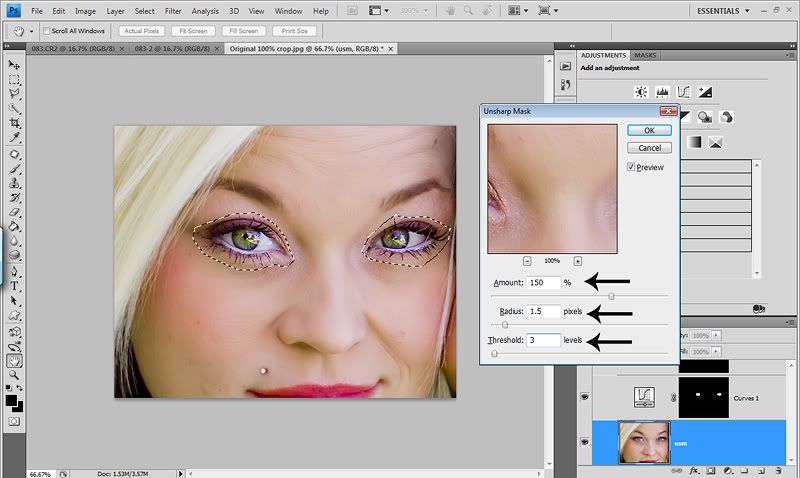Select the Type tool

pyautogui.click(x=15, y=285)
